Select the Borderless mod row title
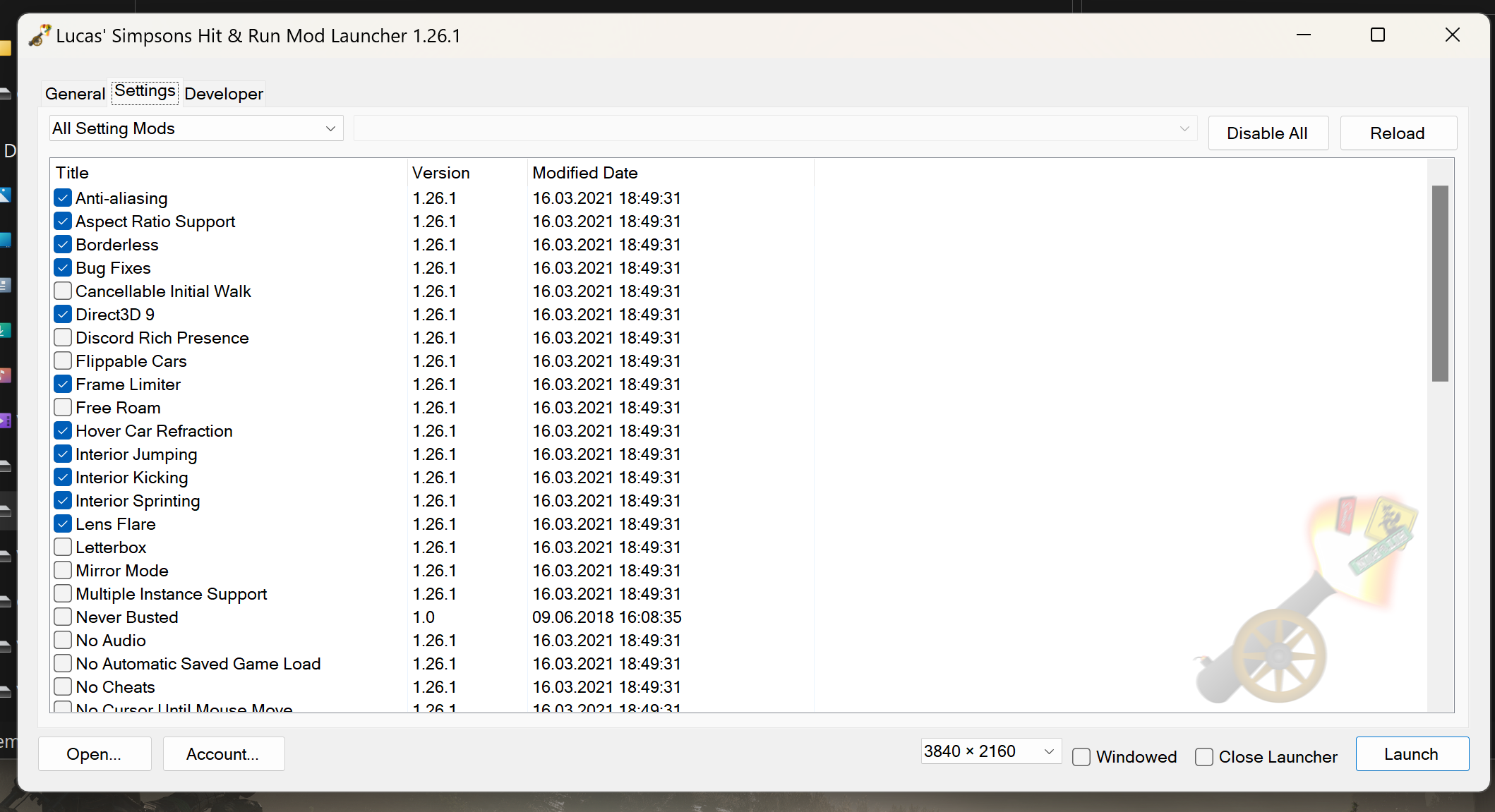1495x812 pixels. pos(117,245)
